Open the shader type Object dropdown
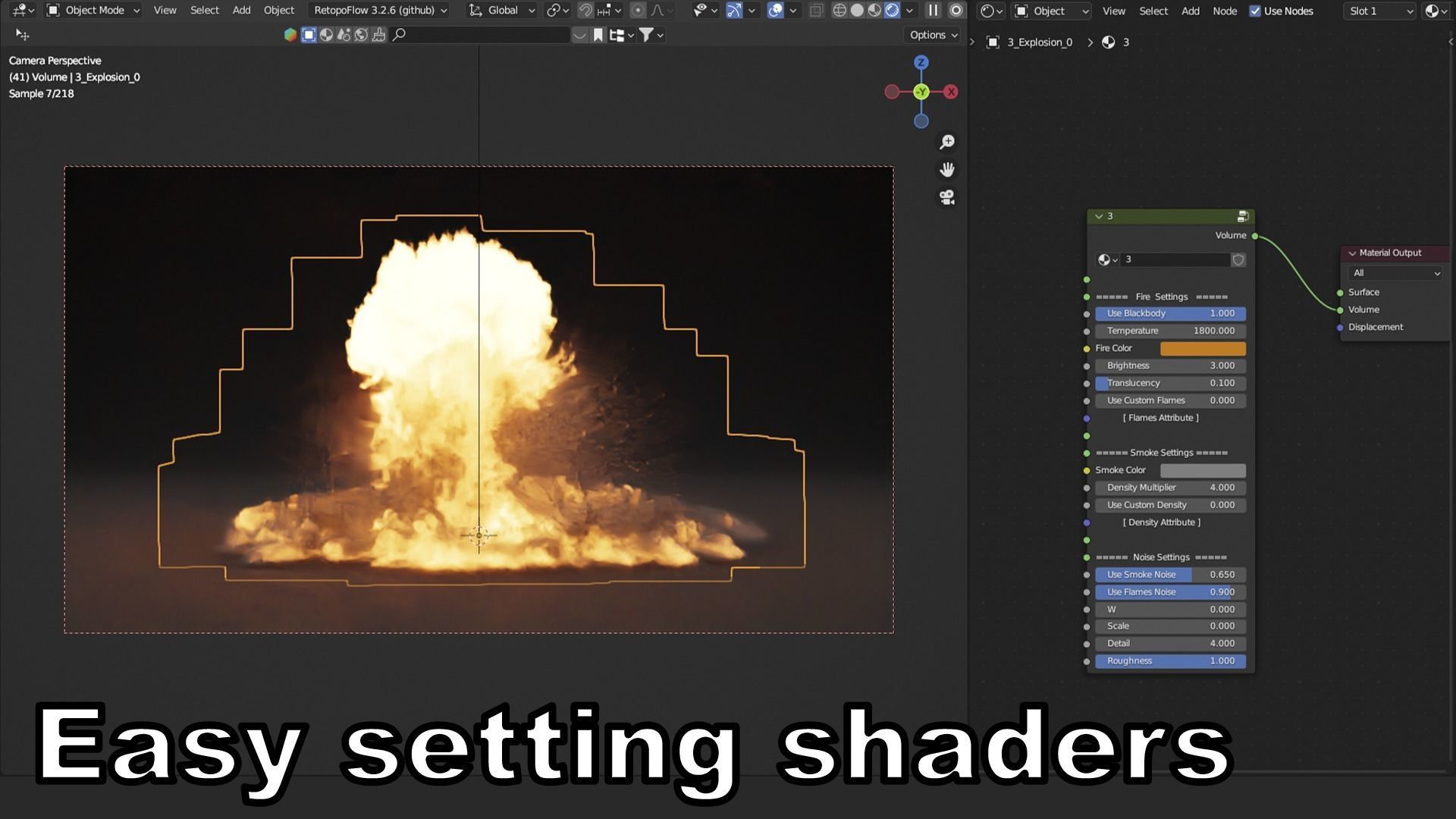The image size is (1456, 819). [x=1051, y=11]
